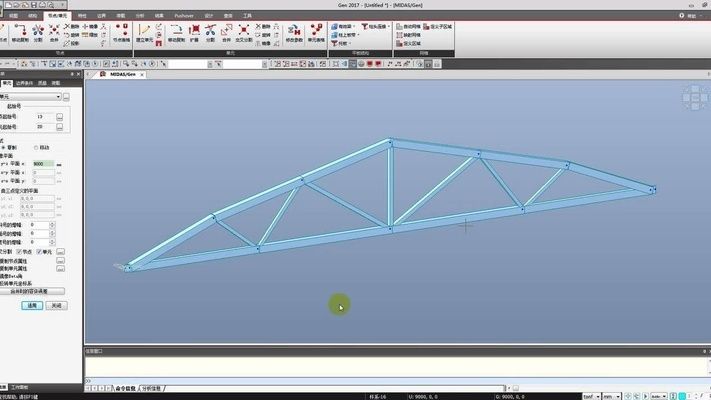Click the view cube navigation widget
711x400 pixels.
694,96
